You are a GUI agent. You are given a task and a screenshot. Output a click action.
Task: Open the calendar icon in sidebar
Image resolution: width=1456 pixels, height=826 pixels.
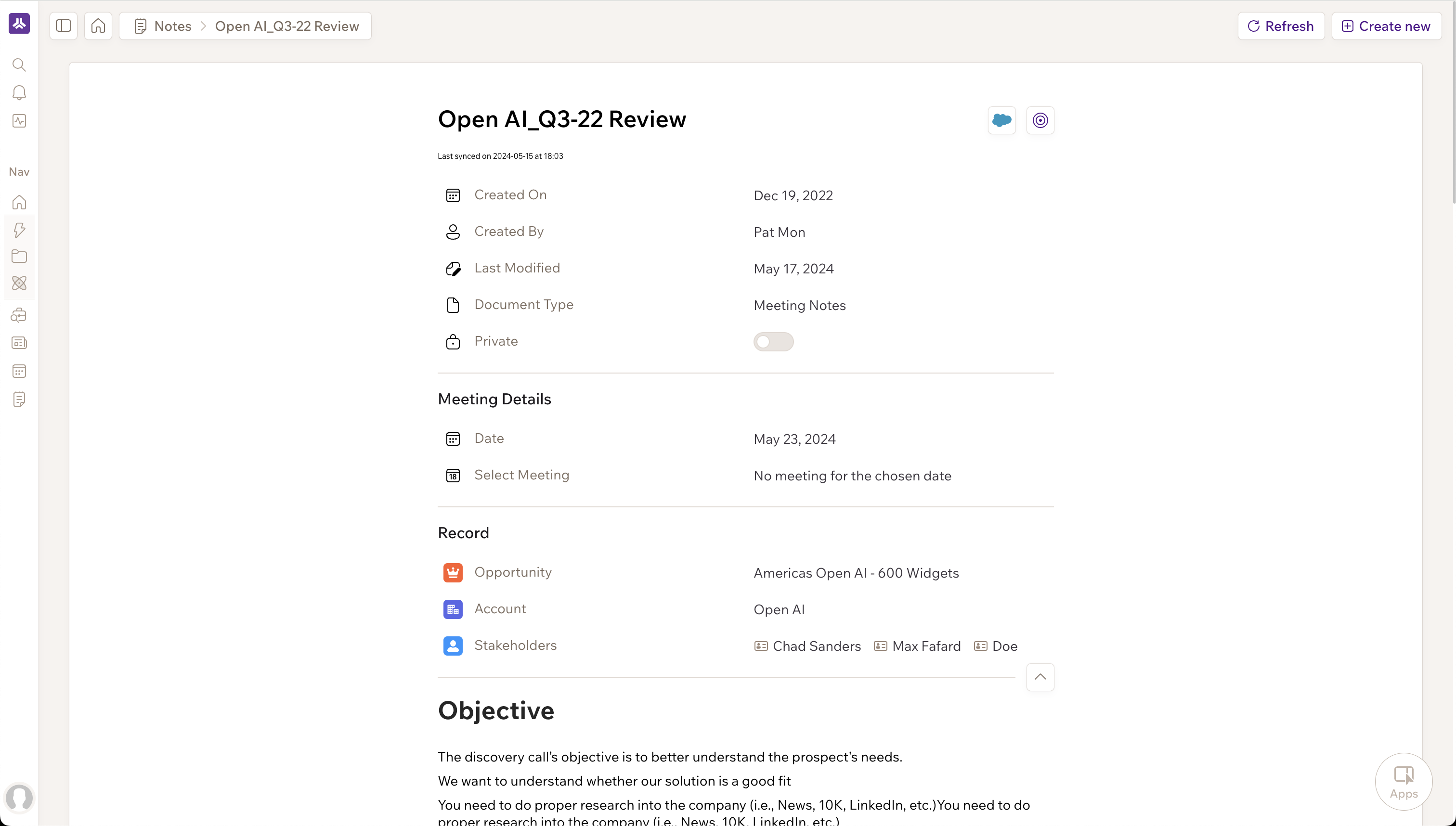point(19,372)
